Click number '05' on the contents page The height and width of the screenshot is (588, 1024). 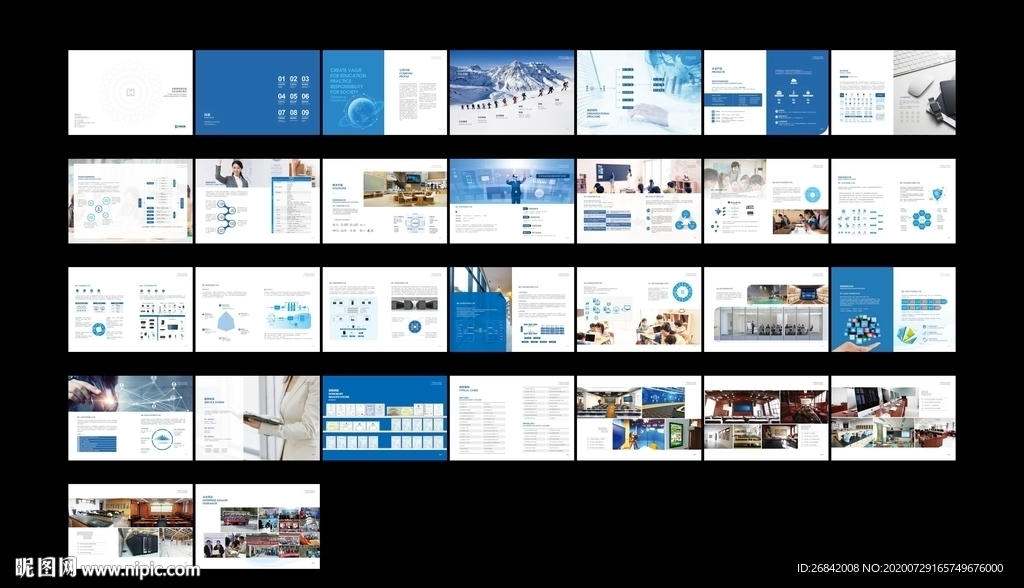tap(293, 96)
